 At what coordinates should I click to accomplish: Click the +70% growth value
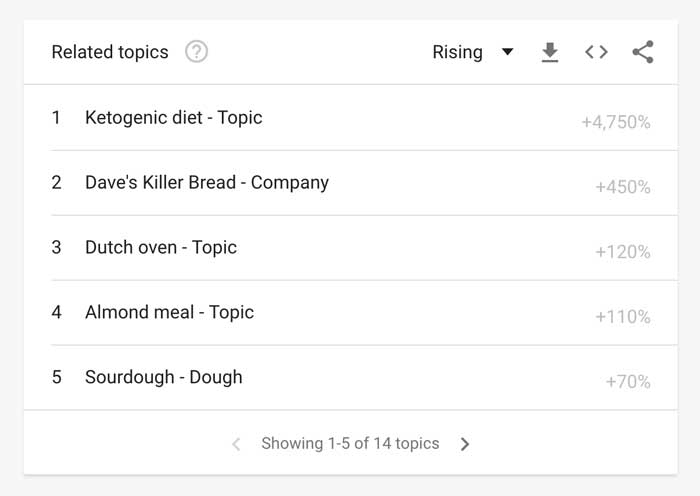tap(628, 382)
